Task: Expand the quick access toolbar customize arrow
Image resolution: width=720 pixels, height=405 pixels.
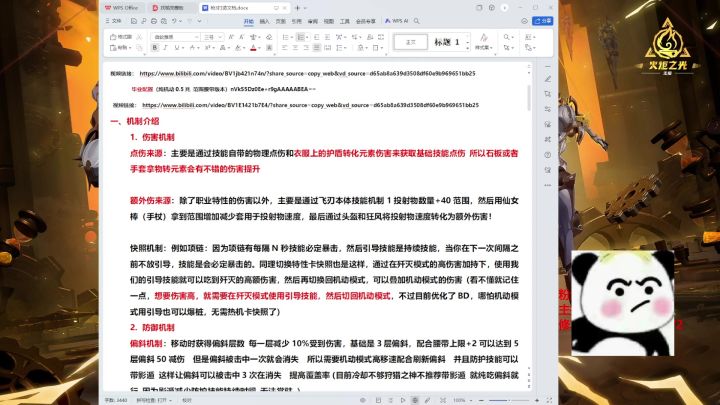Action: (x=199, y=21)
